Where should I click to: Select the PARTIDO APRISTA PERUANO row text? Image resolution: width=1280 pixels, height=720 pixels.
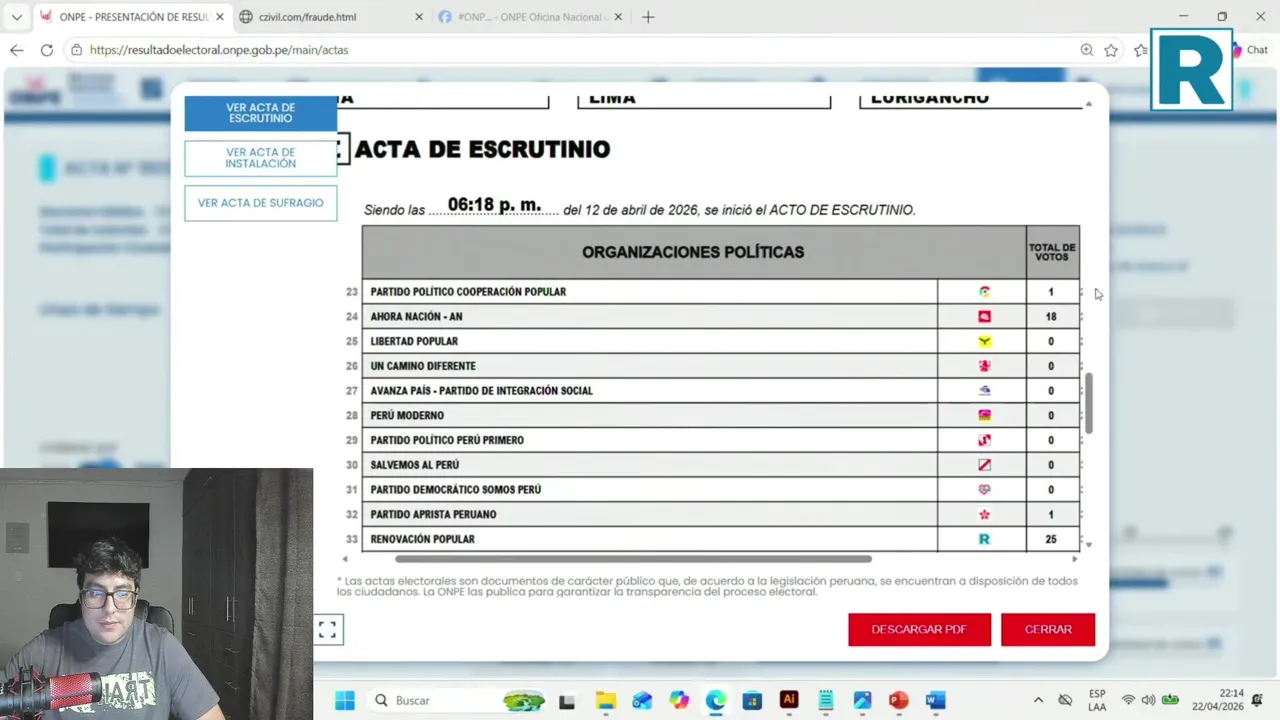[x=433, y=514]
